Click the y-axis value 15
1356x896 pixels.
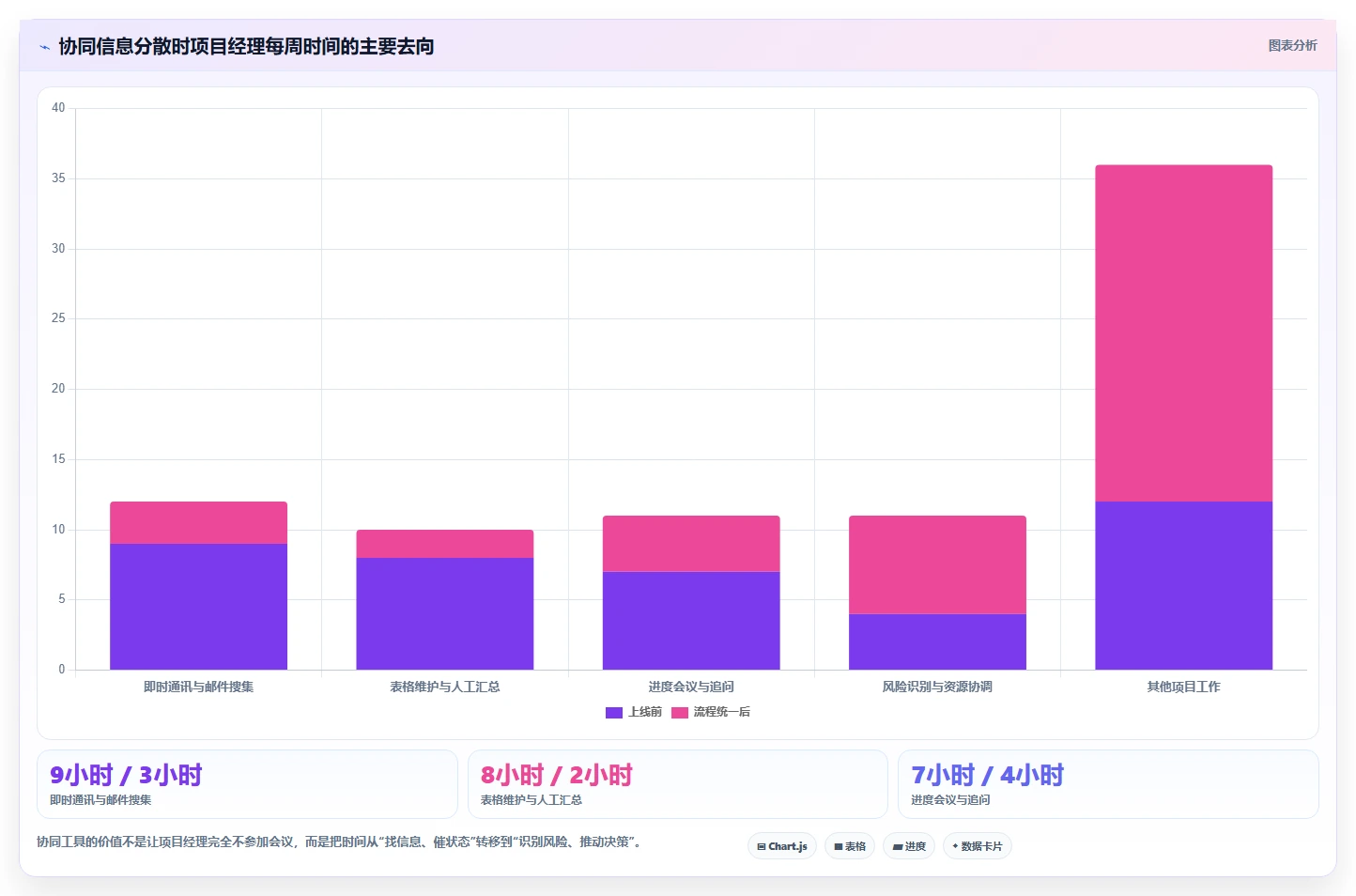[x=58, y=459]
